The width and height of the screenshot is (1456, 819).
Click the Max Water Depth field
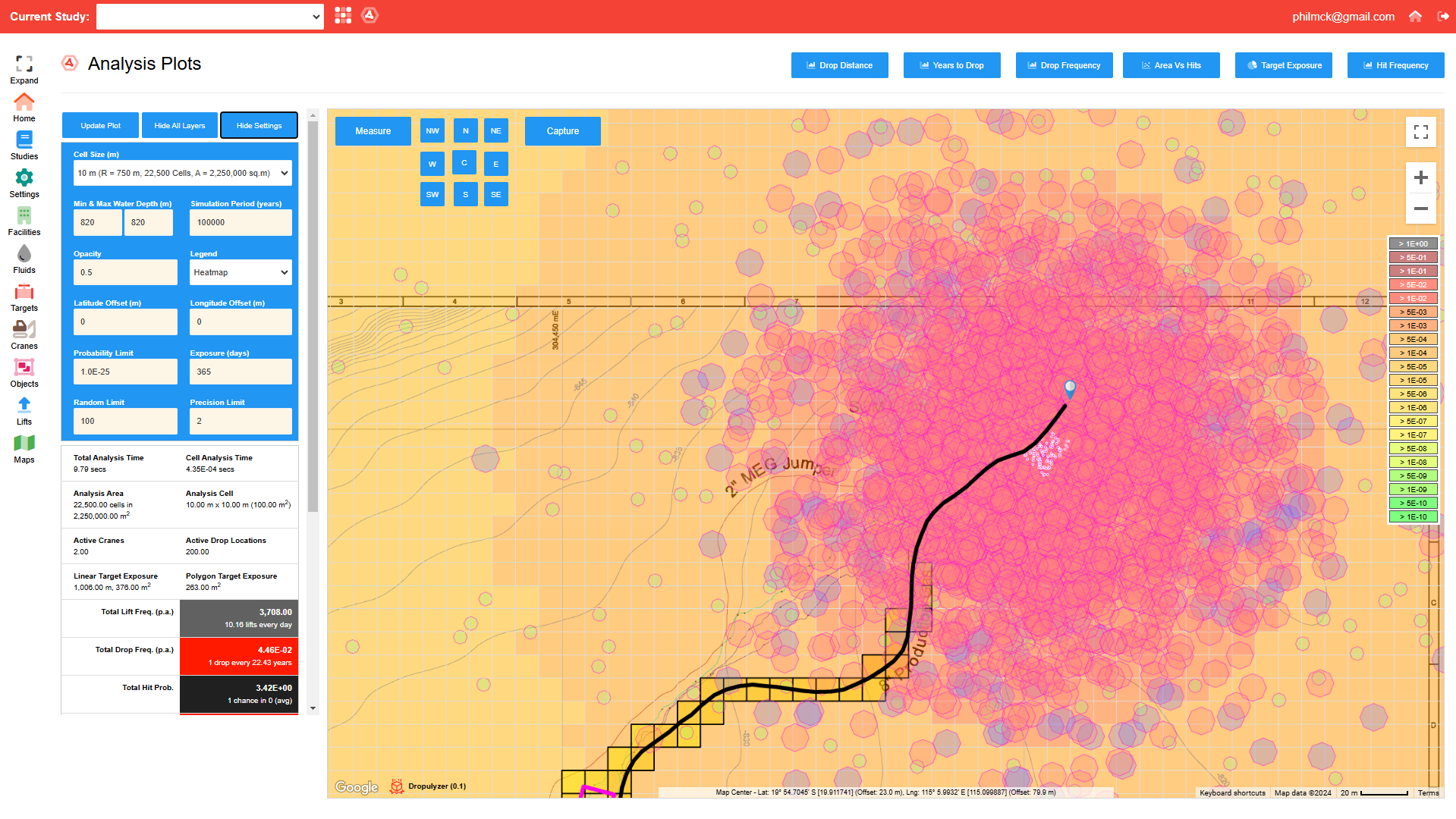(x=149, y=222)
